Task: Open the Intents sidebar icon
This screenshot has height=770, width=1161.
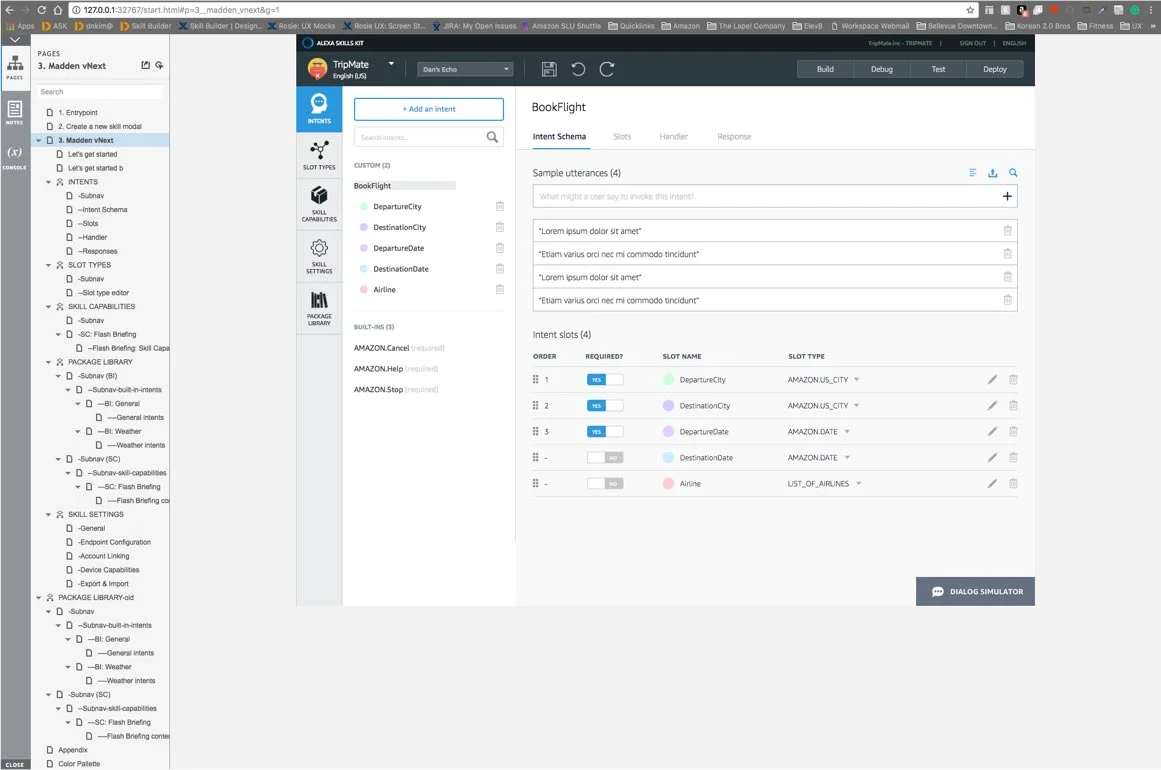Action: pyautogui.click(x=319, y=109)
